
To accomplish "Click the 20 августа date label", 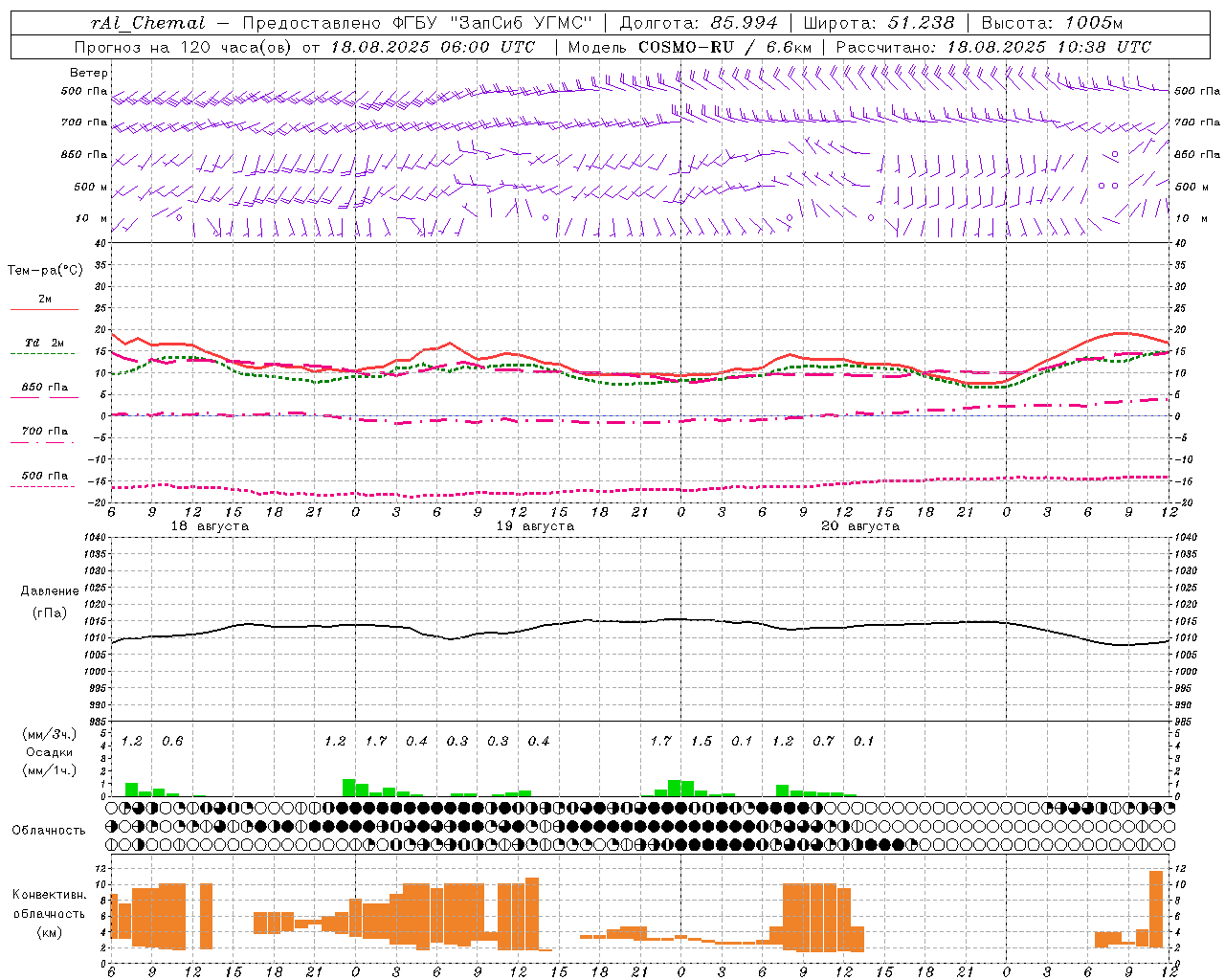I will 860,526.
